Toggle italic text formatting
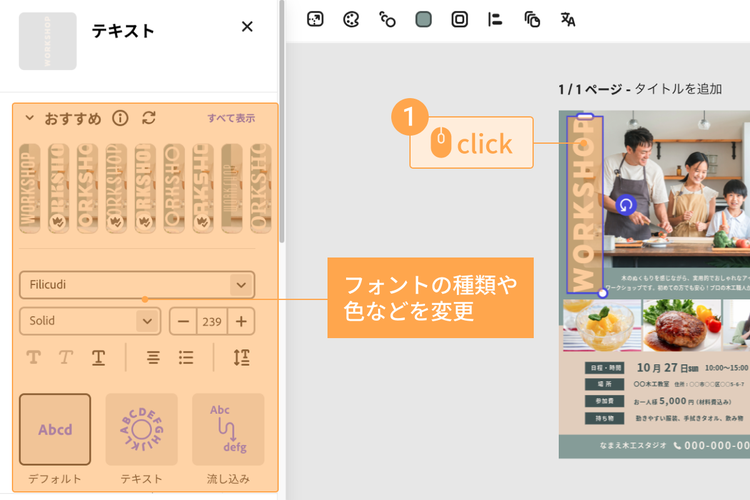This screenshot has width=750, height=500. coord(66,357)
